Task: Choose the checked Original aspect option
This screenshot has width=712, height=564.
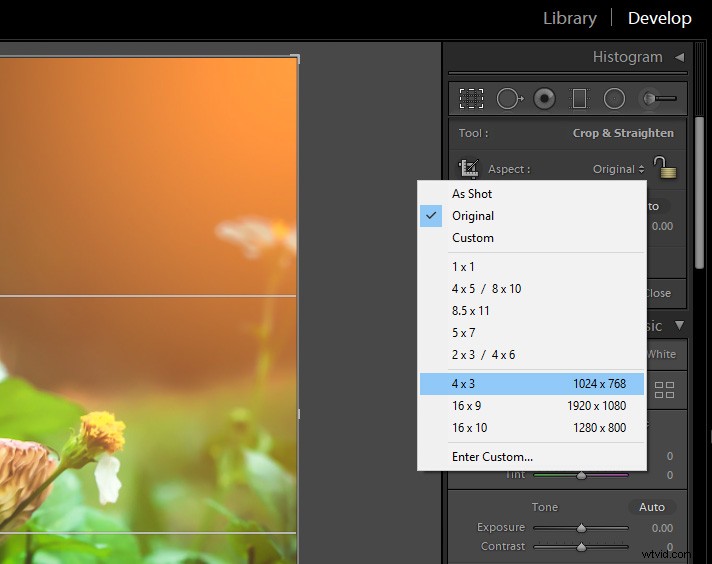Action: click(532, 216)
